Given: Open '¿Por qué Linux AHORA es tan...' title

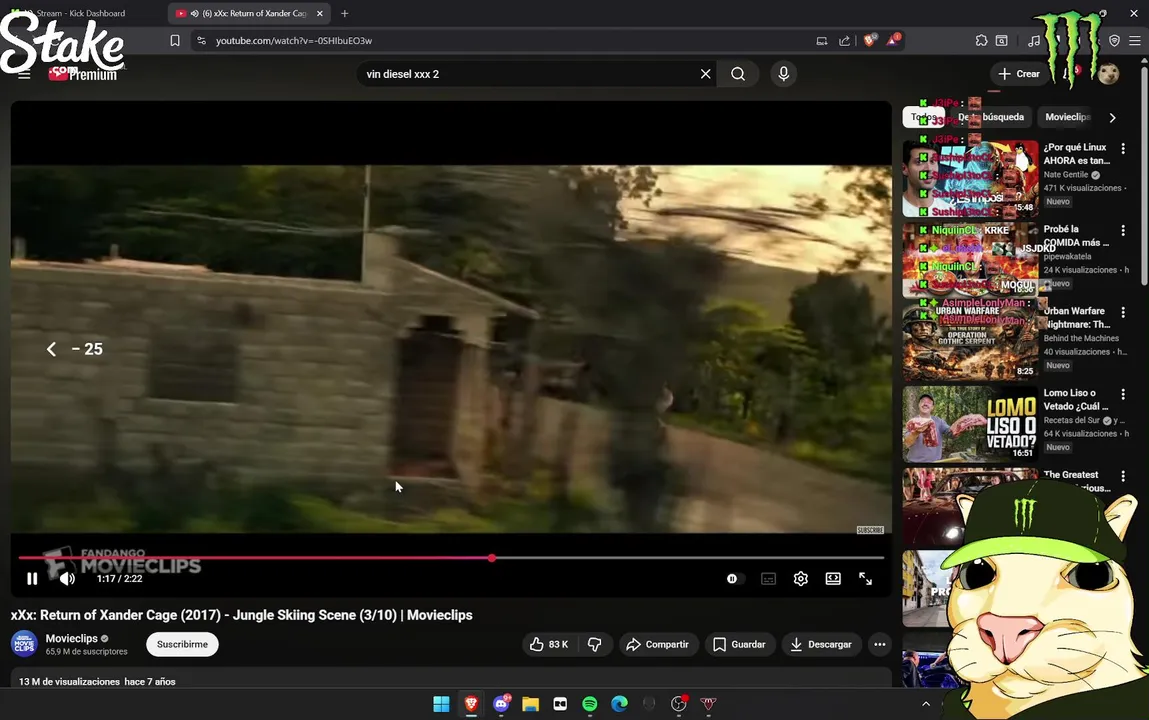Looking at the screenshot, I should [1076, 154].
